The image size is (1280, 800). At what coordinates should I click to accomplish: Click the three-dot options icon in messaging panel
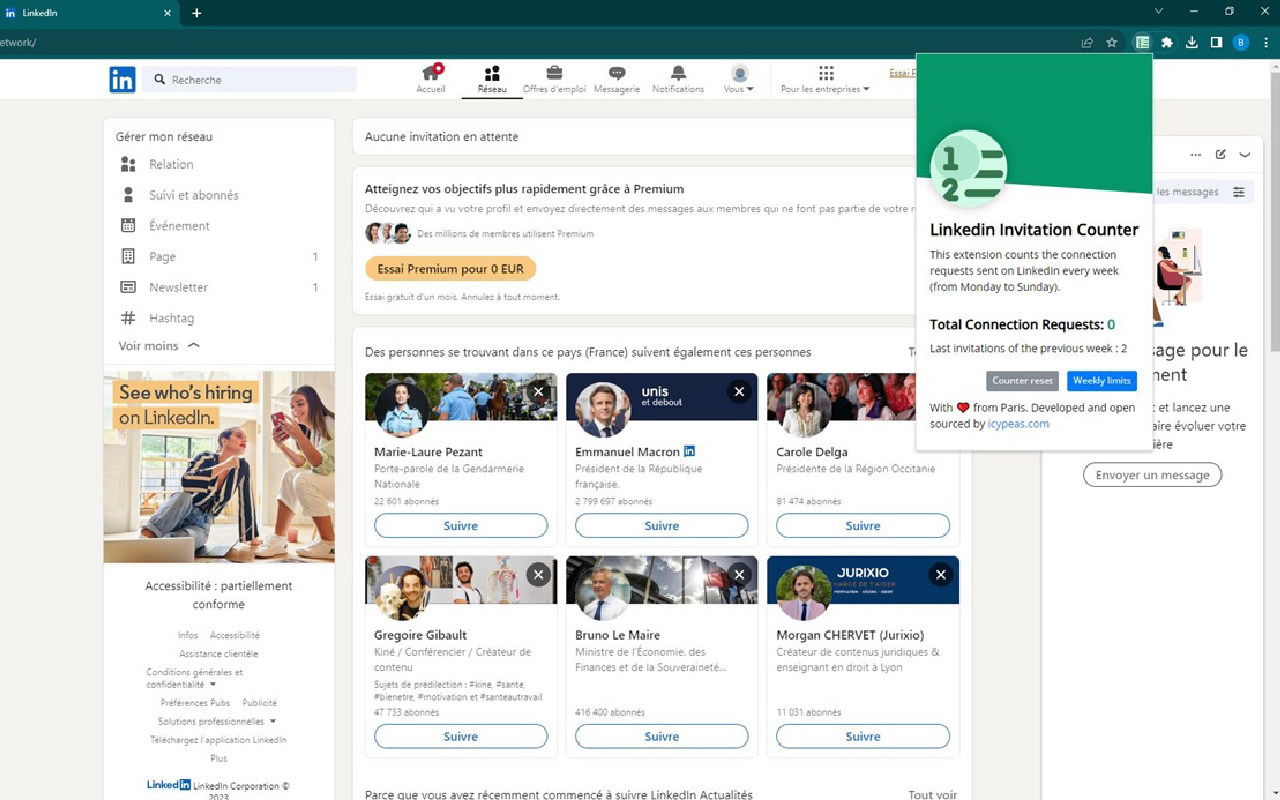point(1196,154)
